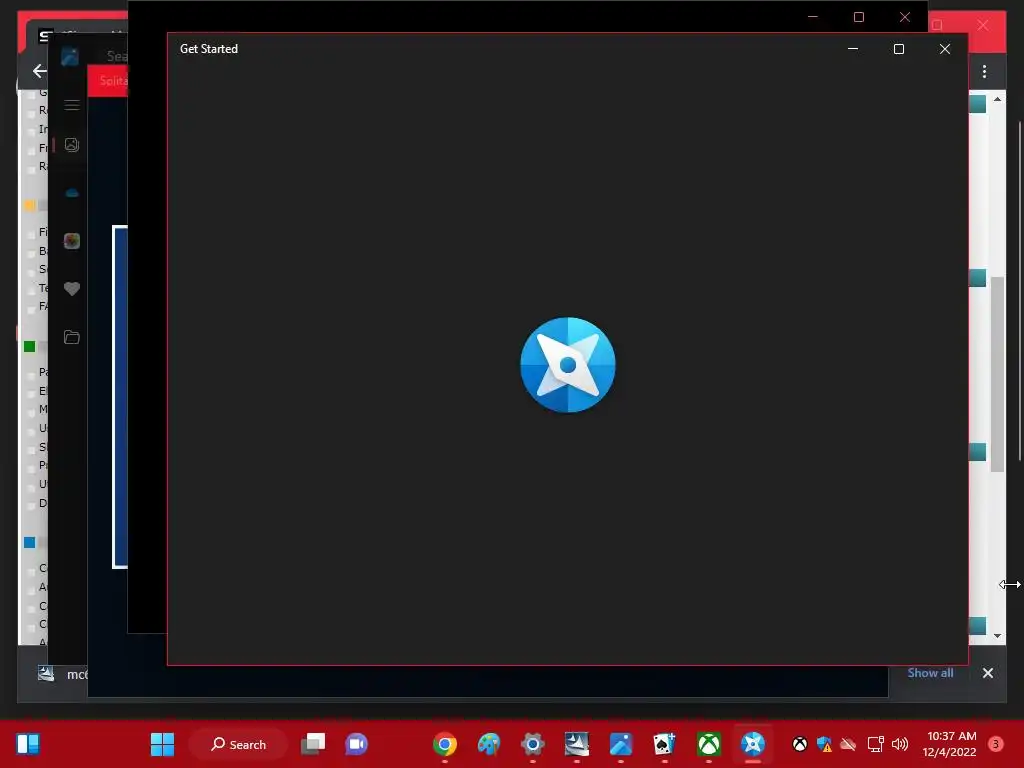Close the Get Started window

pos(944,49)
